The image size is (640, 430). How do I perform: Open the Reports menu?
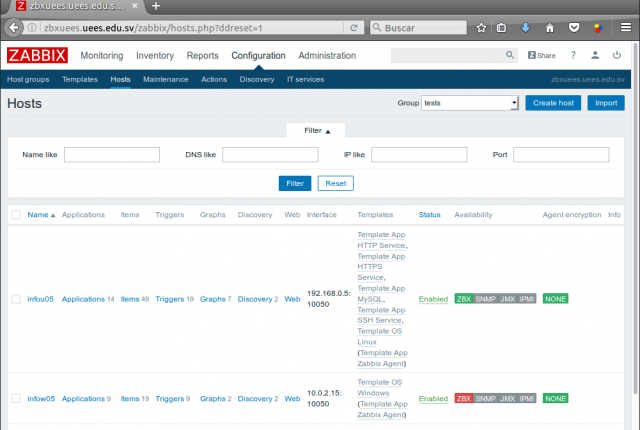202,55
